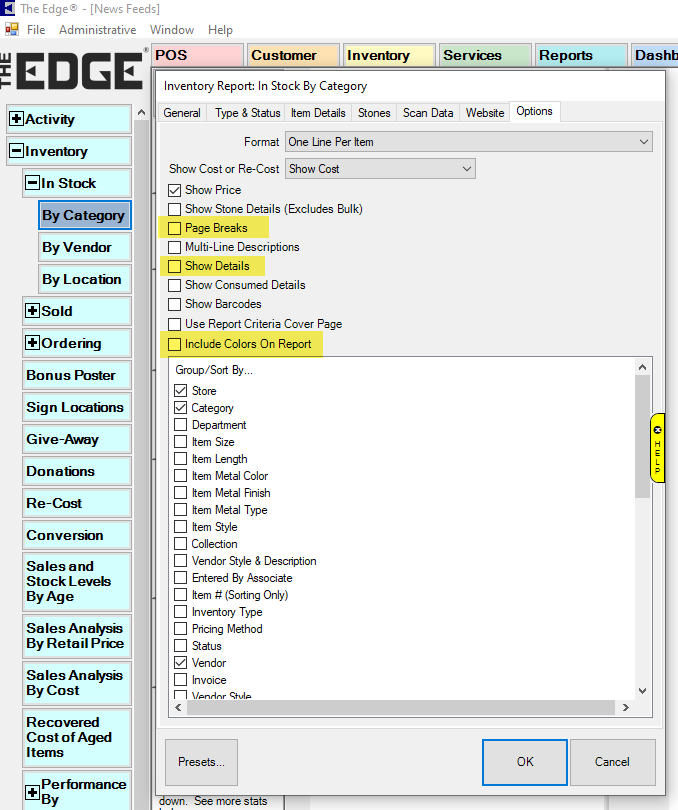Image resolution: width=678 pixels, height=810 pixels.
Task: Collapse the In Stock minus icon
Action: click(x=32, y=184)
